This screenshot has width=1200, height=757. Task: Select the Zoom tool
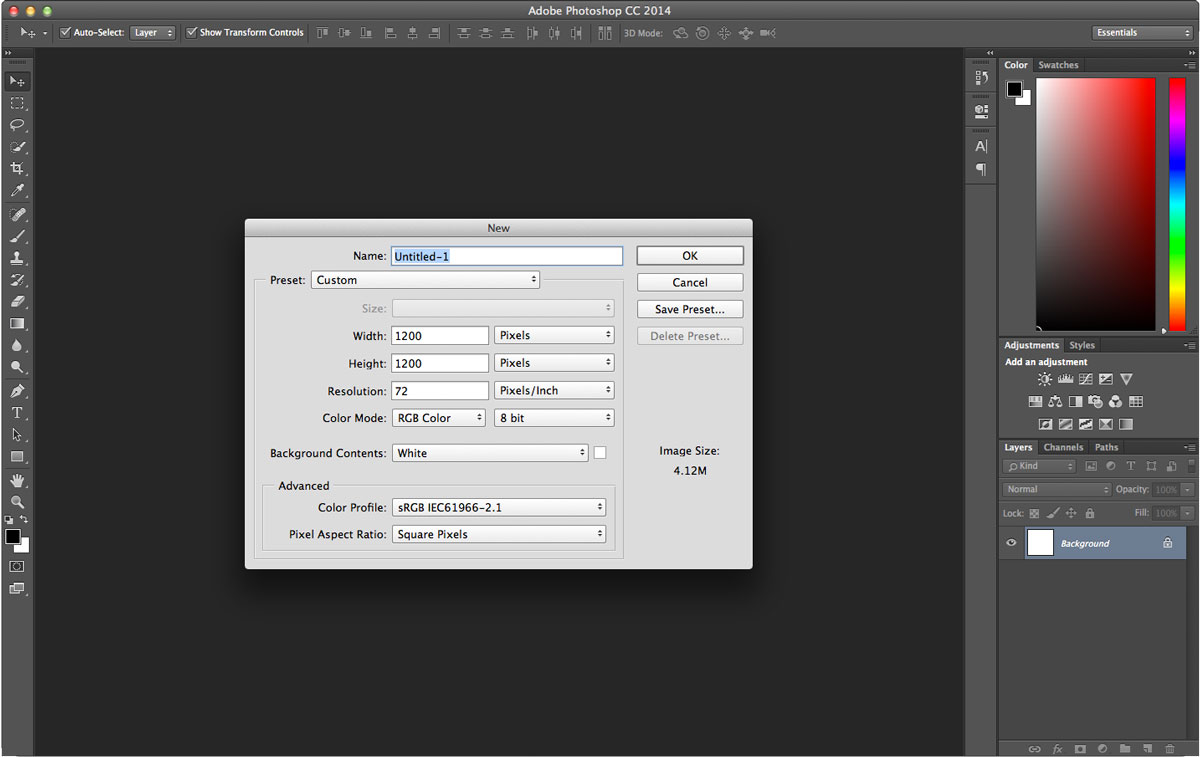click(x=17, y=503)
